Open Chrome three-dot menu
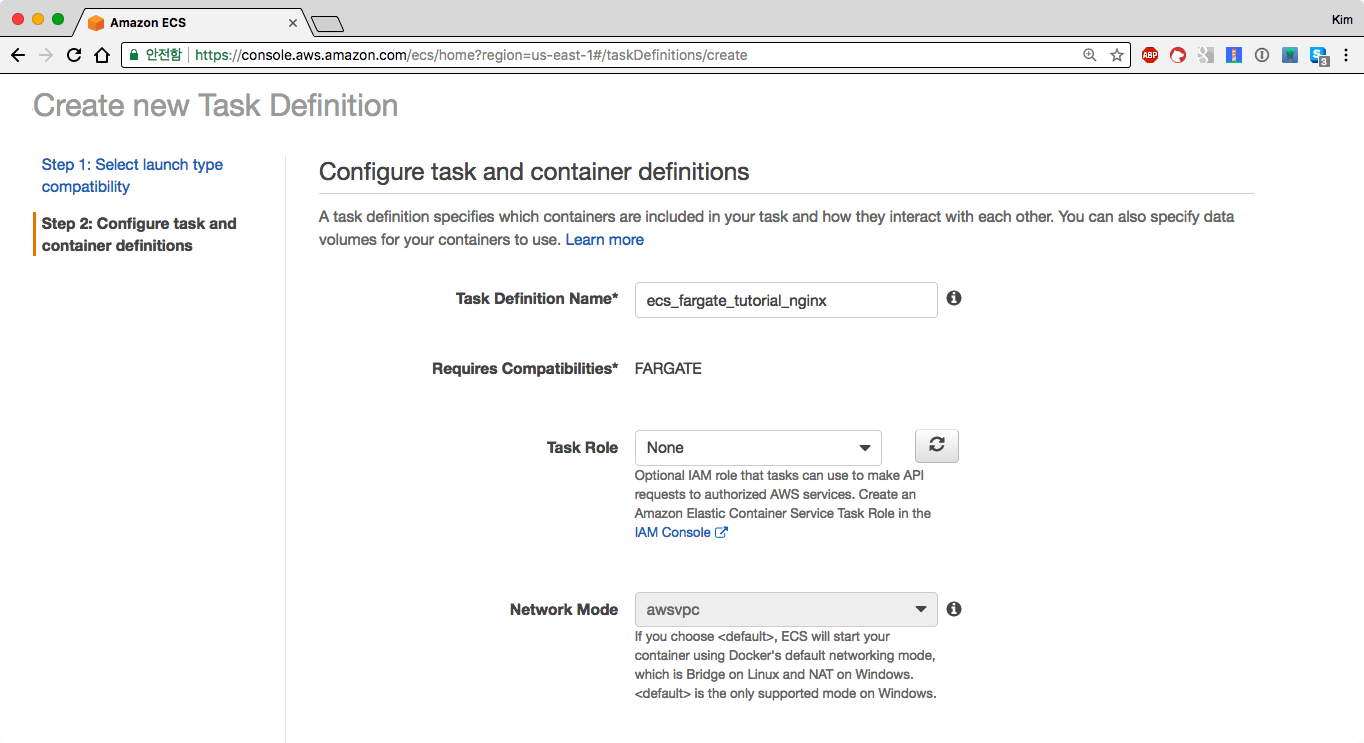This screenshot has height=743, width=1364. tap(1347, 55)
